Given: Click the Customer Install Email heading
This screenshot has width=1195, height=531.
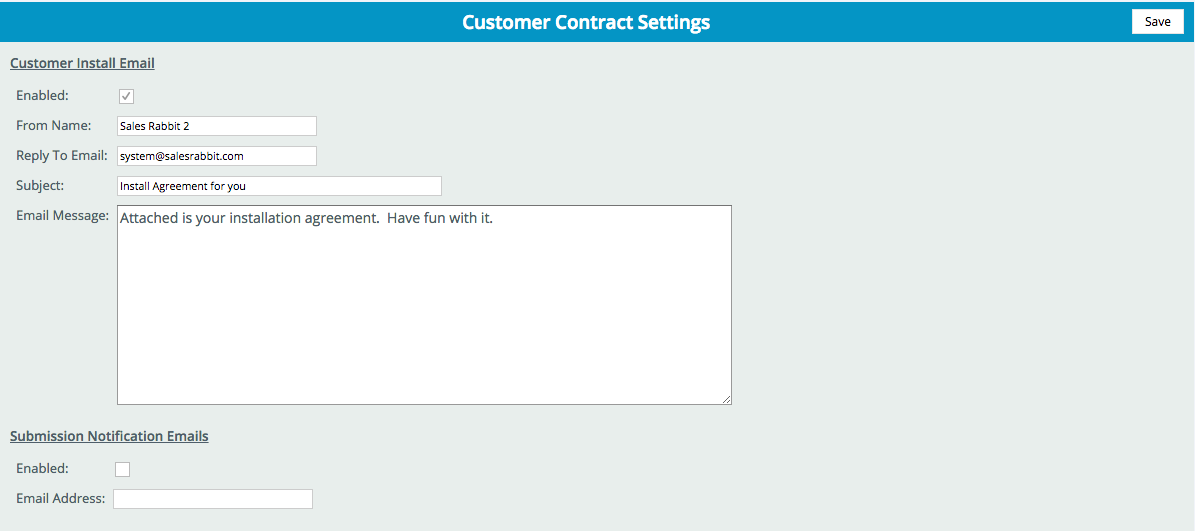Looking at the screenshot, I should 82,63.
